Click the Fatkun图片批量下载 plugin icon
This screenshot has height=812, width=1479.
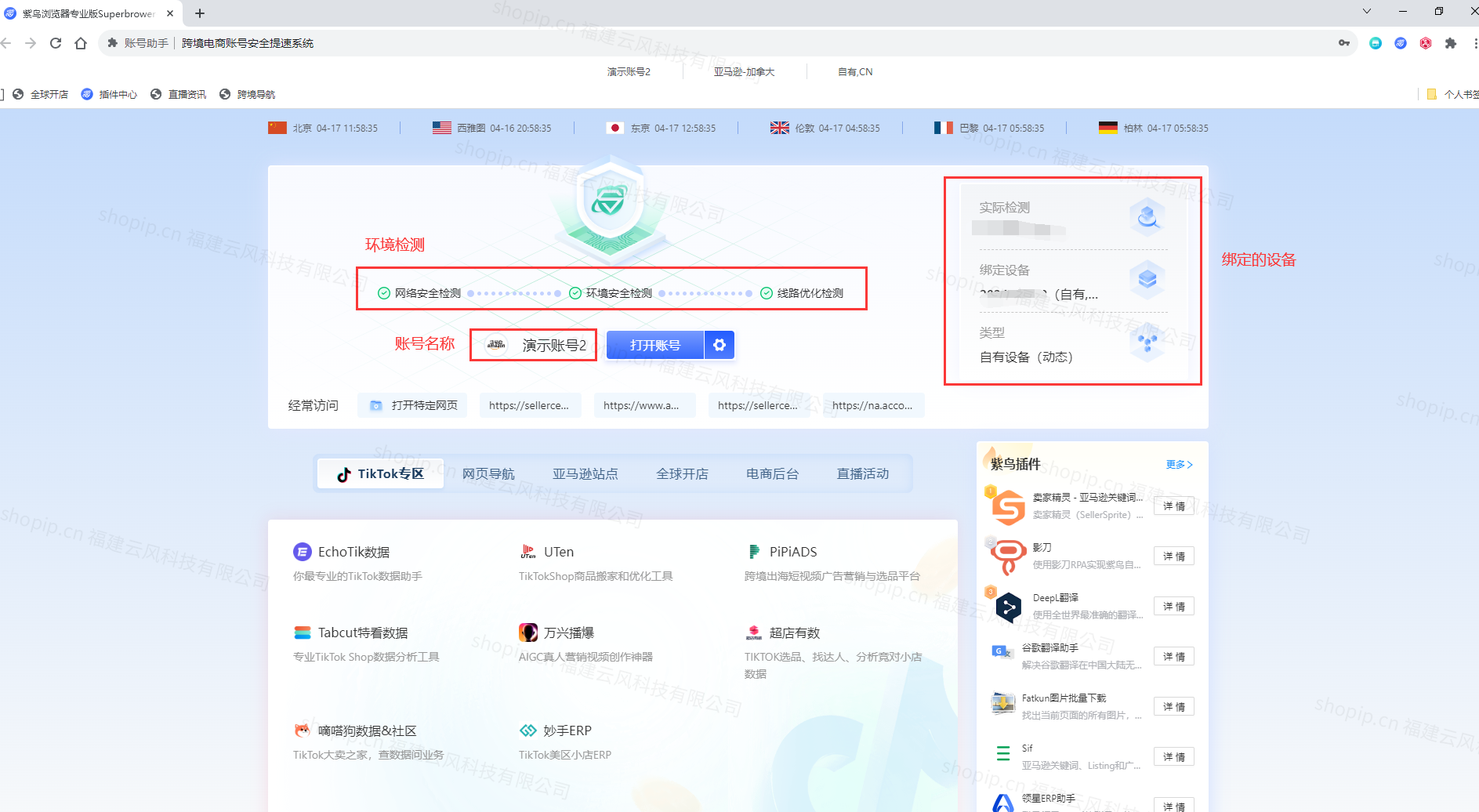[x=1002, y=703]
